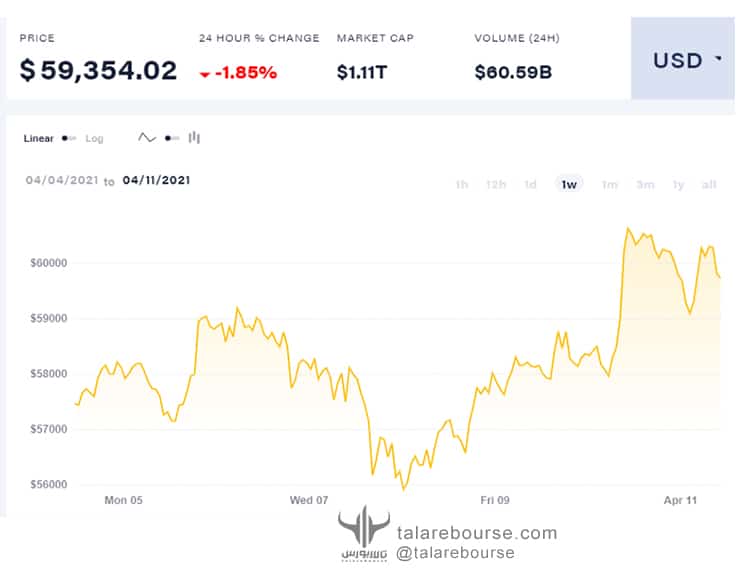Select Linear scale label
750x574 pixels.
click(38, 138)
